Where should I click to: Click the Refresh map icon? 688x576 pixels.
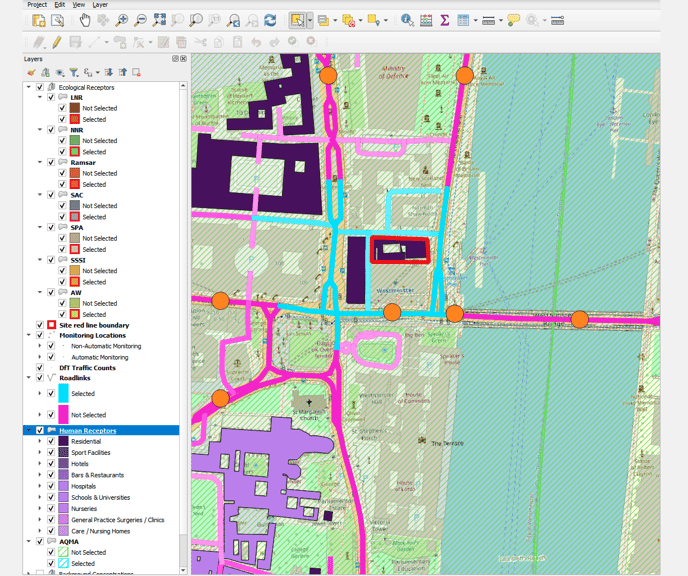point(270,20)
